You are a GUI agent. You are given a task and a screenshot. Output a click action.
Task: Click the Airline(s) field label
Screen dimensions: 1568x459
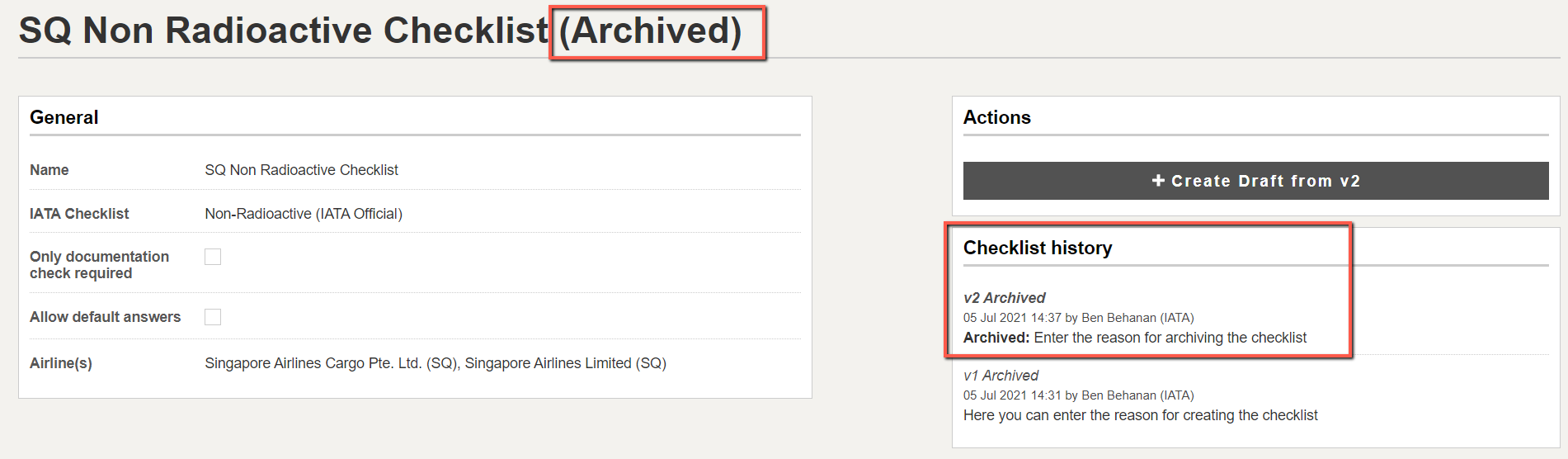[x=61, y=363]
